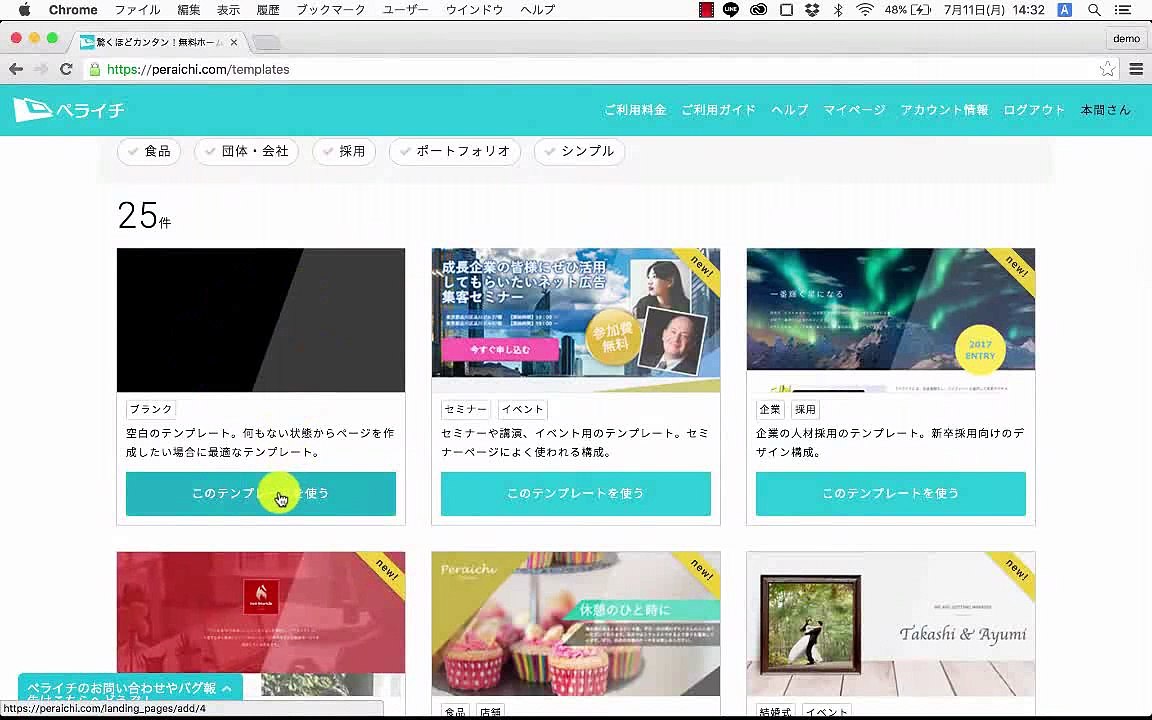
Task: Click the secure lock icon in address bar
Action: pos(94,69)
